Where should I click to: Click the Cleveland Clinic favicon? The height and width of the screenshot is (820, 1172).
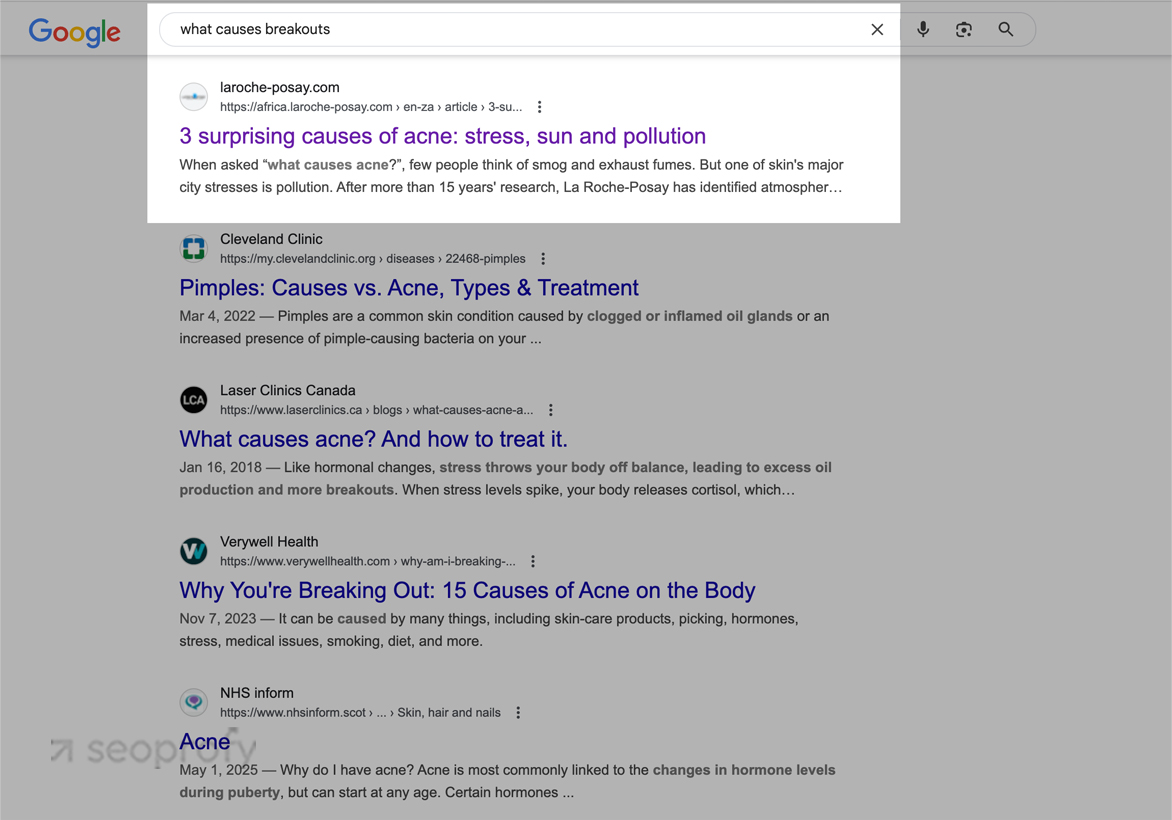coord(194,248)
